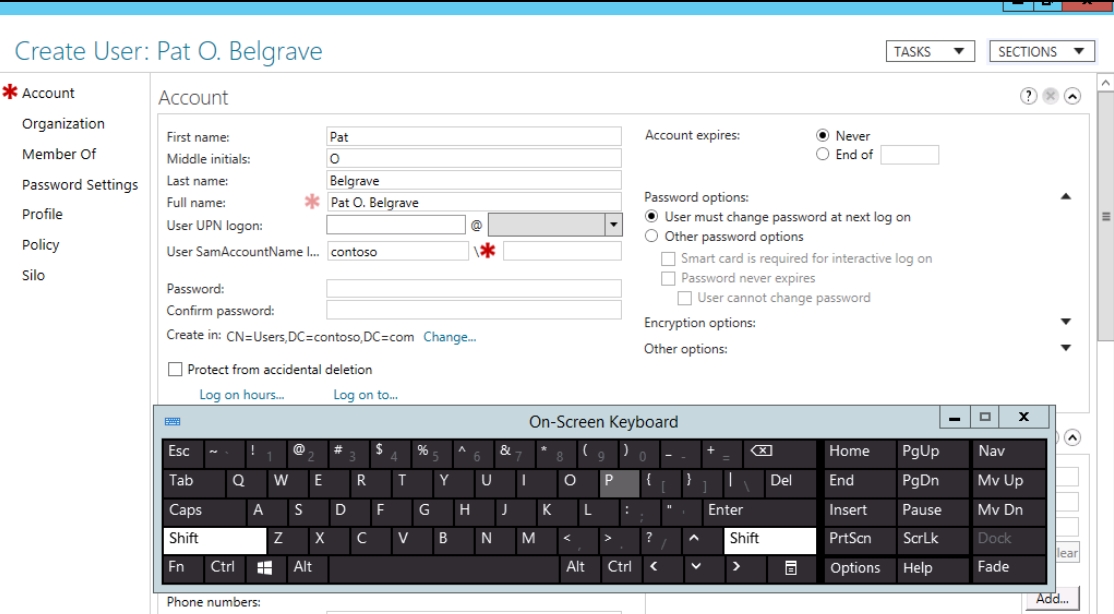Click the PrtScn key on keyboard

tap(859, 539)
